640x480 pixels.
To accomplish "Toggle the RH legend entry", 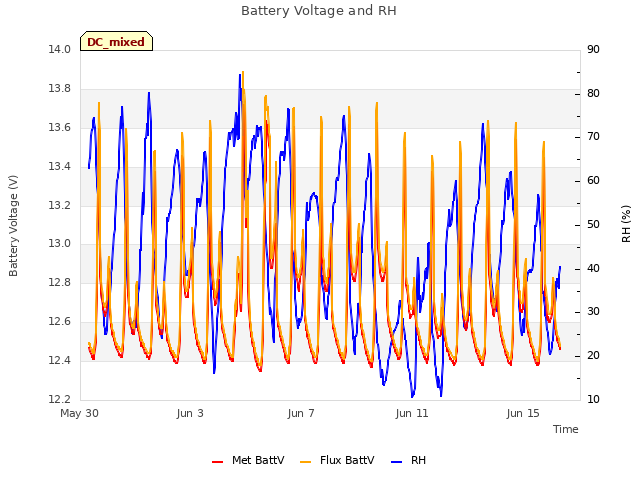I will tap(409, 460).
